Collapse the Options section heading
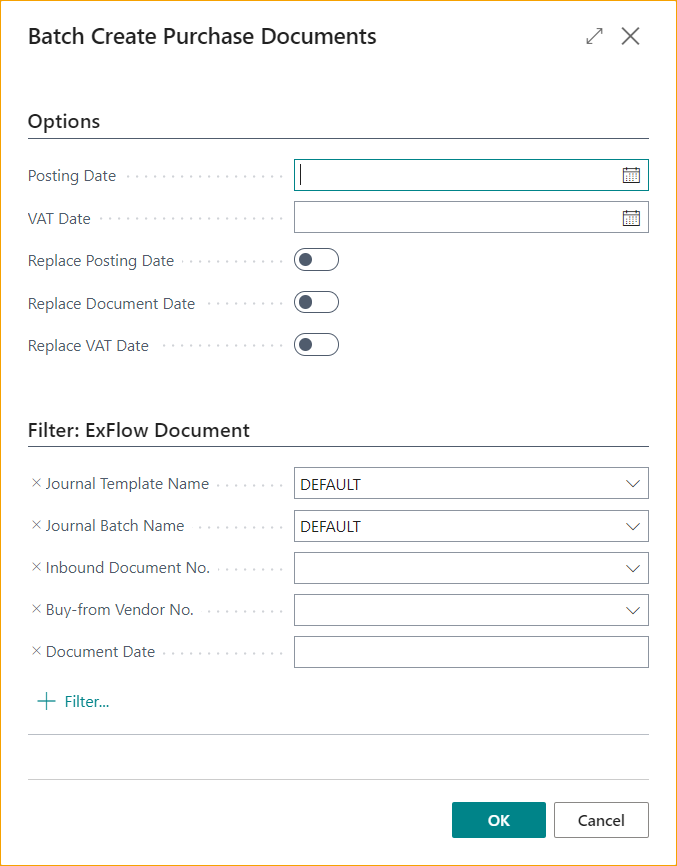Screen dimensions: 677x866 pos(64,121)
